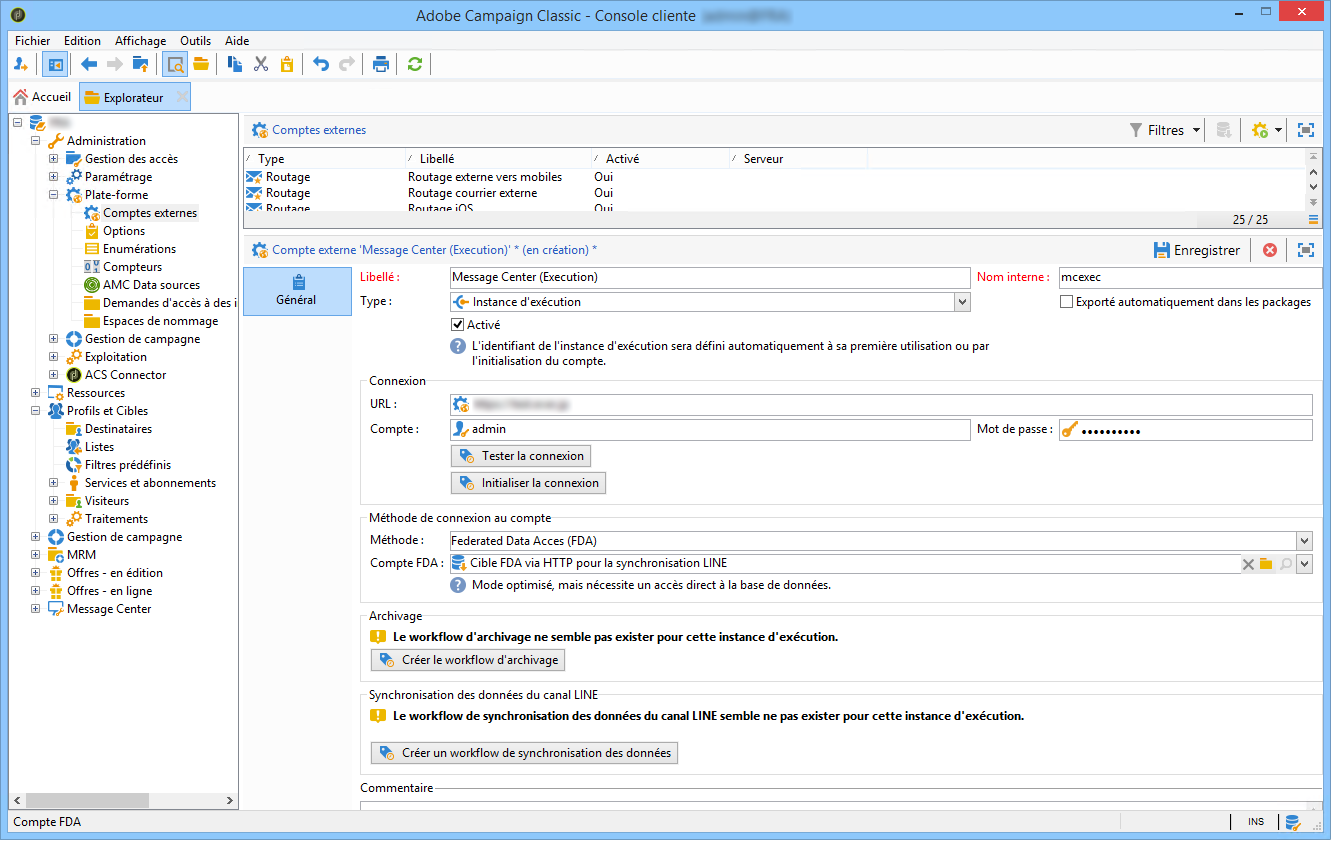
Task: Create the data synchronisation workflow
Action: click(524, 753)
